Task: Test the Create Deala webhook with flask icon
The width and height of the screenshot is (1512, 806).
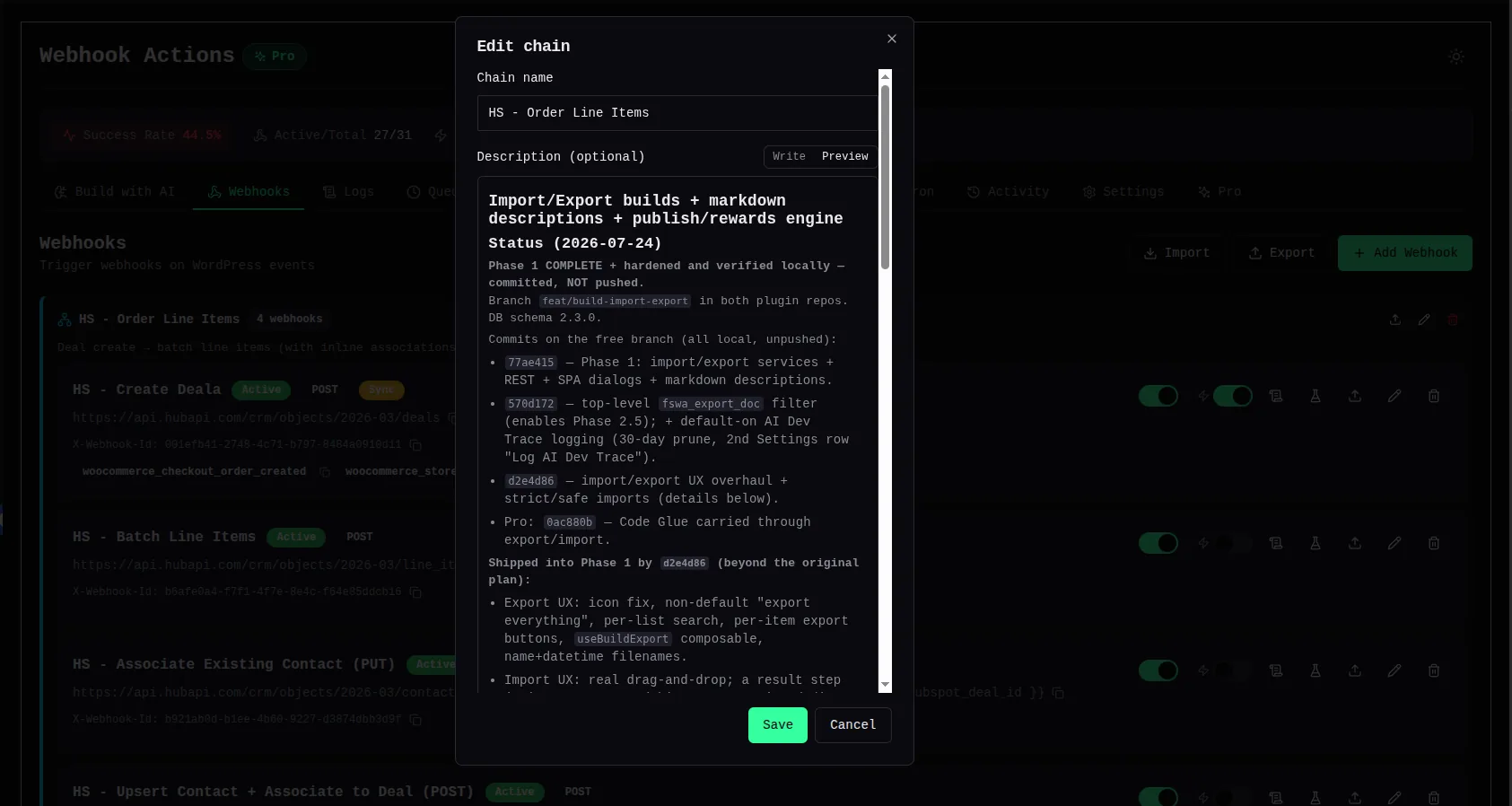Action: 1315,396
